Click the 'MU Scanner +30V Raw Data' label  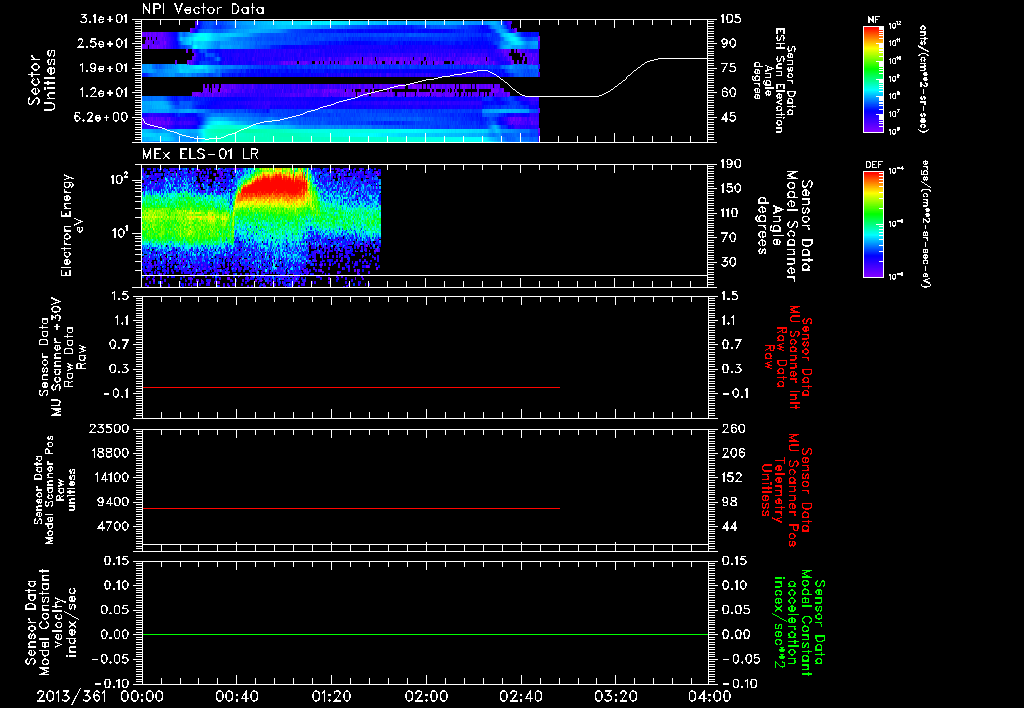tap(61, 357)
